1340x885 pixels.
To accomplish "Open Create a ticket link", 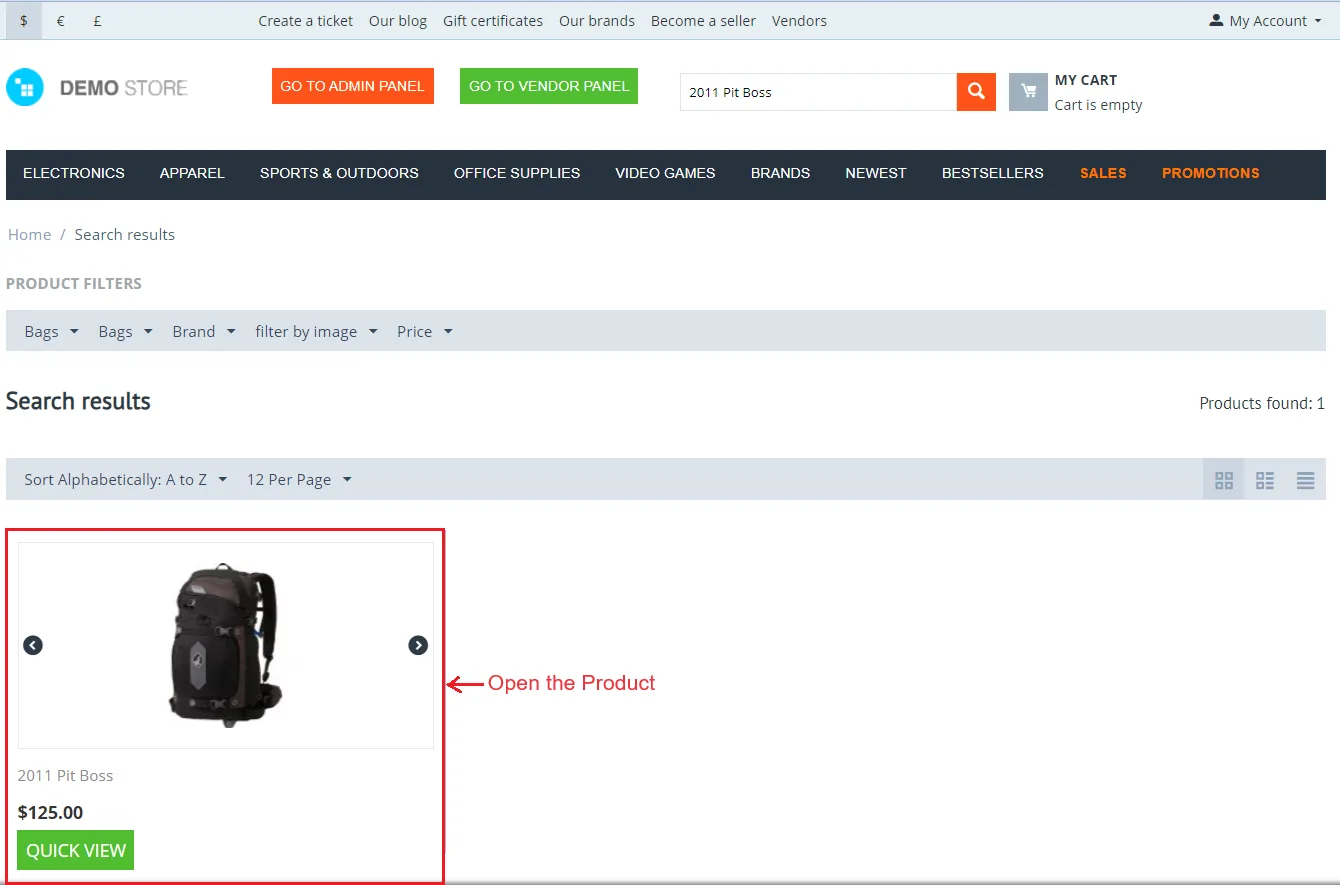I will coord(305,20).
